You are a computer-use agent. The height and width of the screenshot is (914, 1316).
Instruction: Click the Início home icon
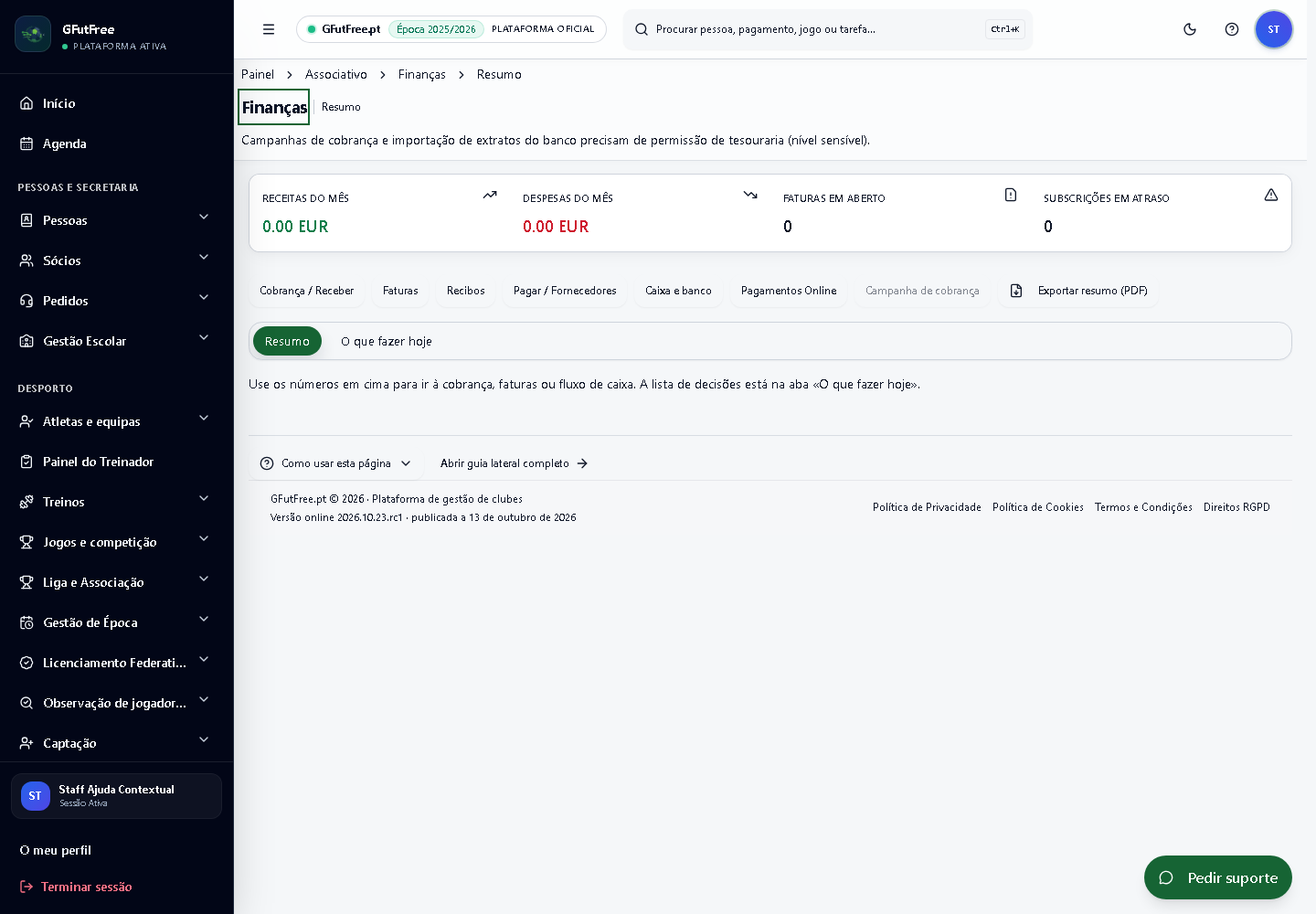click(27, 103)
